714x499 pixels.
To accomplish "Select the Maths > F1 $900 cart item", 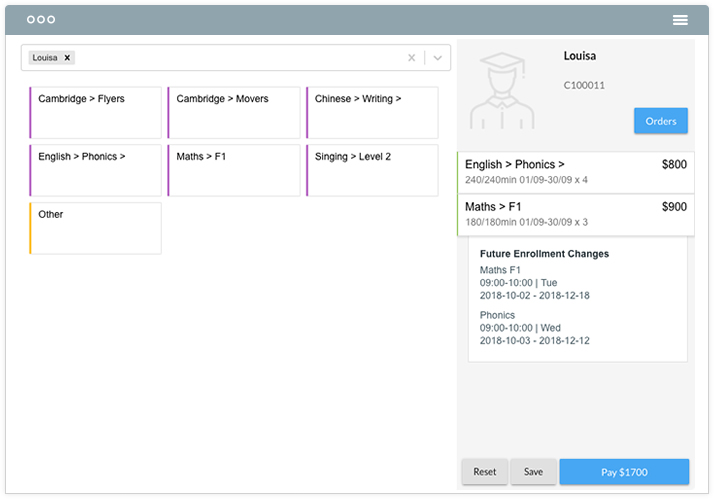I will tap(576, 215).
